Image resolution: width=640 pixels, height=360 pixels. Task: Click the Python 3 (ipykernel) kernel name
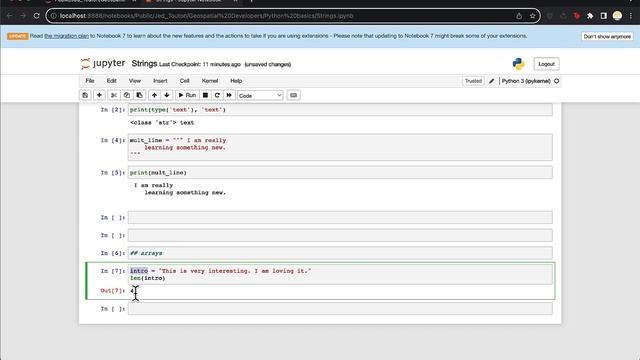pos(526,81)
